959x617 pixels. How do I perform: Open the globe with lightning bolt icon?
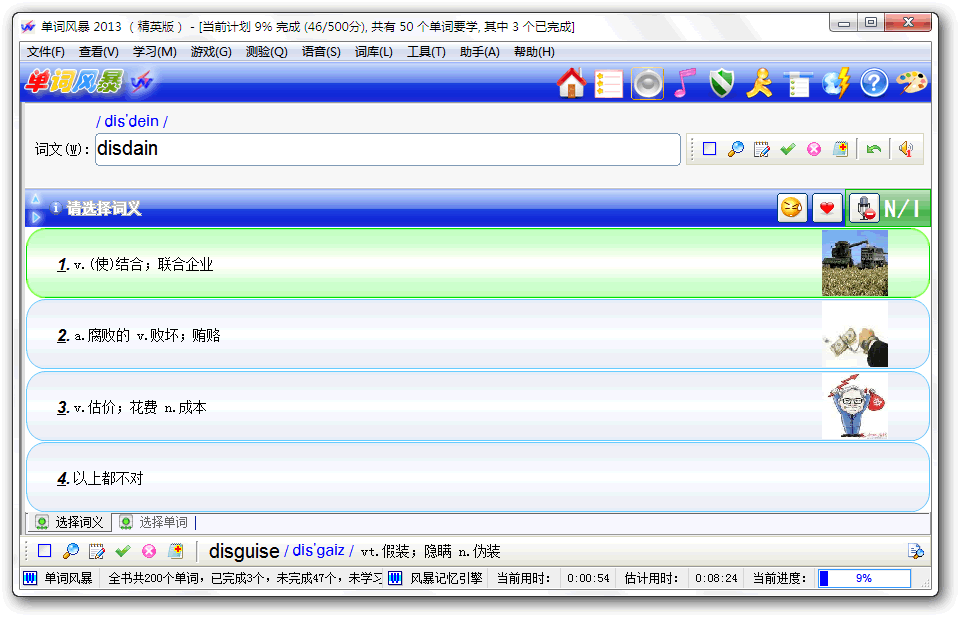click(836, 83)
